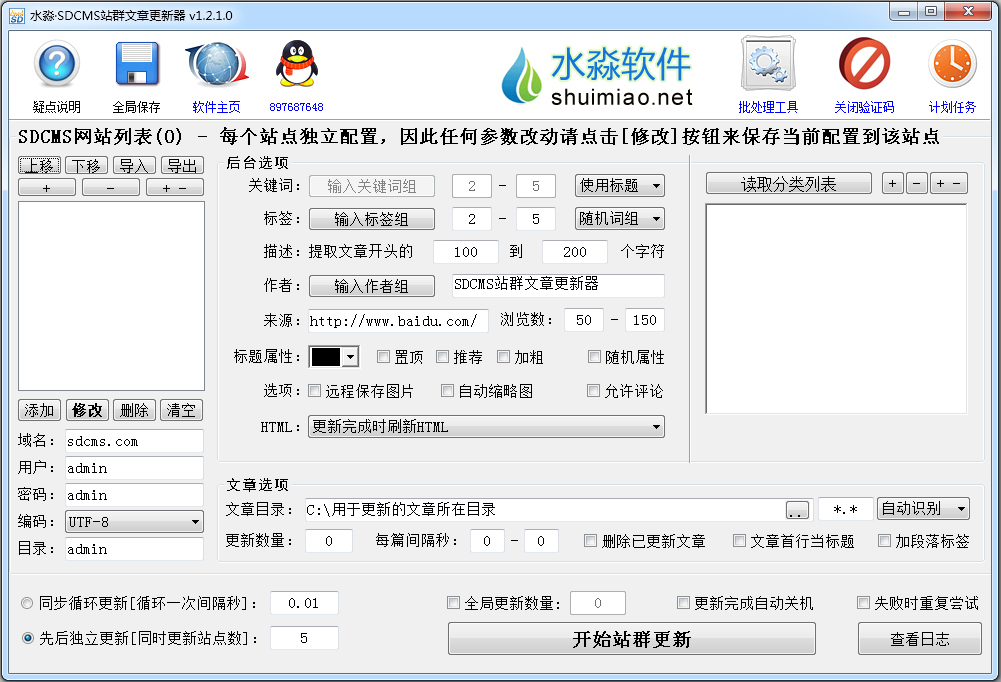Open the UTF-8 encoding dropdown
This screenshot has width=1001, height=682.
pos(134,521)
